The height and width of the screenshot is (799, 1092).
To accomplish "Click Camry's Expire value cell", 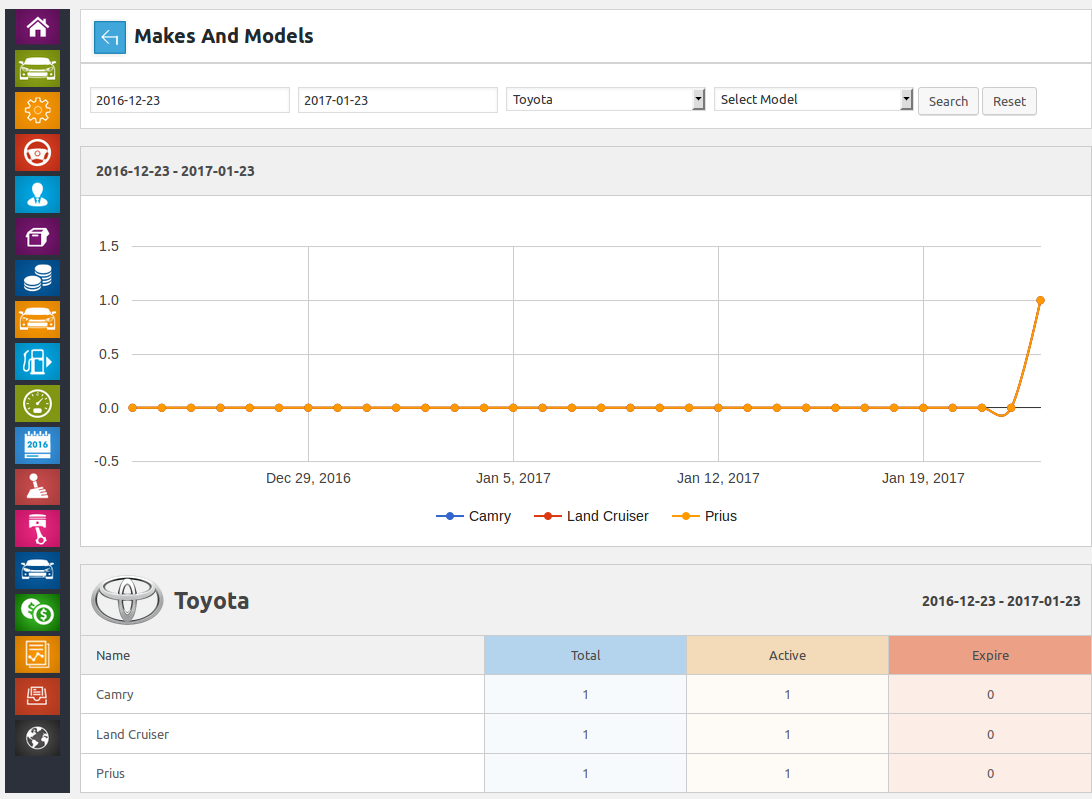I will click(x=990, y=695).
